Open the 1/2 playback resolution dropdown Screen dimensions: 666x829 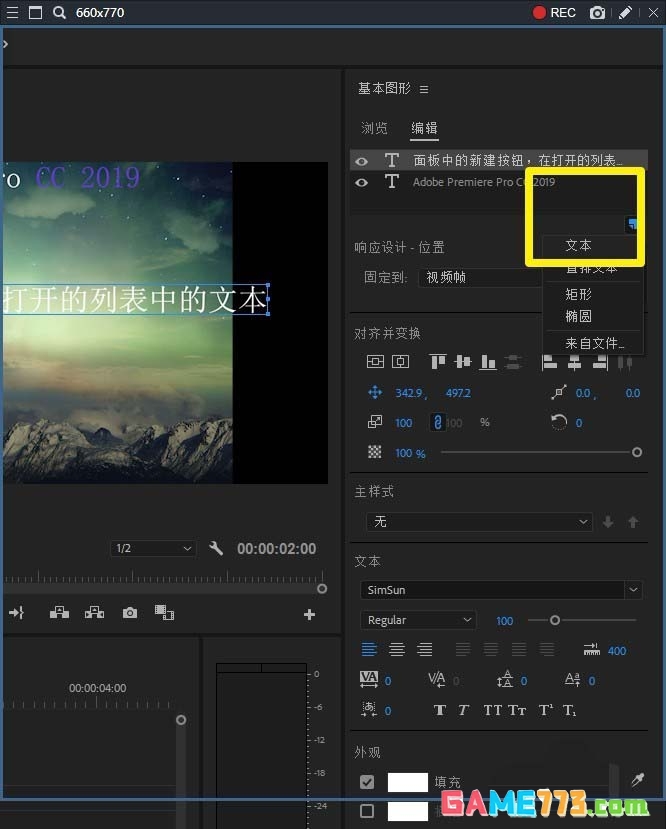point(153,548)
